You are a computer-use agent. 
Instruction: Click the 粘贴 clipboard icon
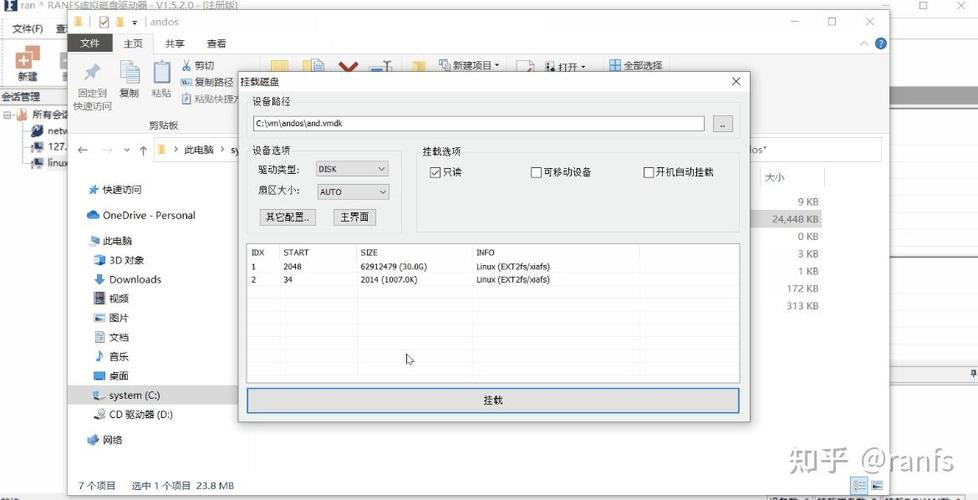pos(162,72)
